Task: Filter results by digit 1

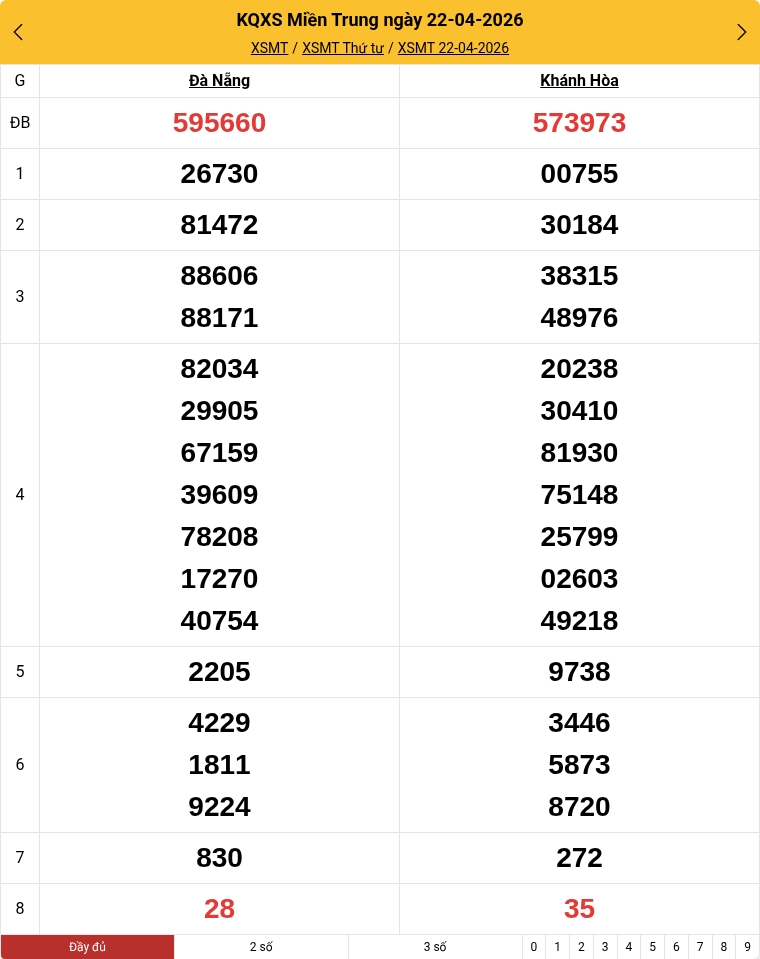Action: (557, 947)
